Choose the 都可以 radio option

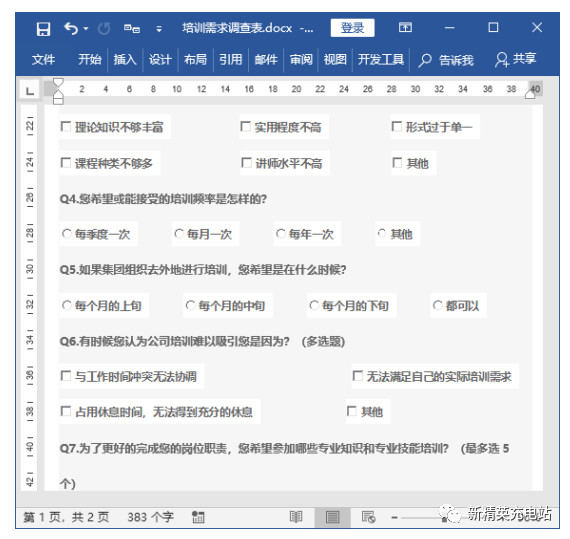click(438, 305)
